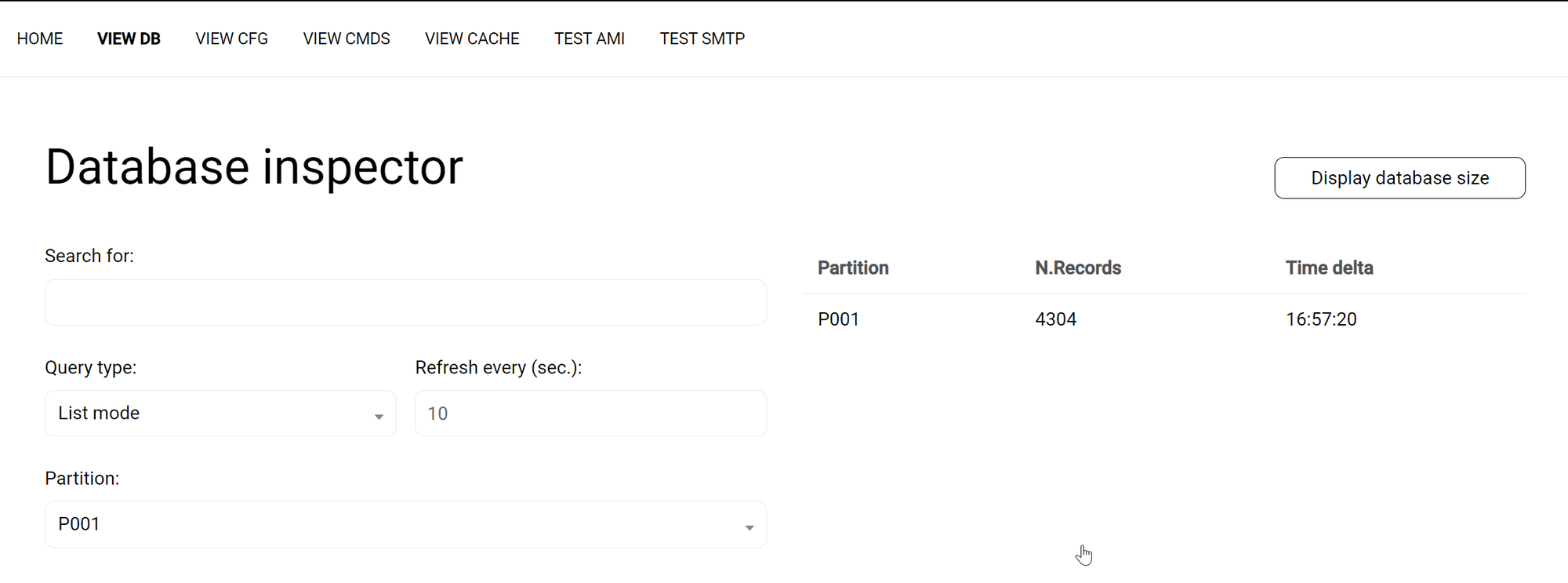Click the Display database size button
Image resolution: width=1568 pixels, height=583 pixels.
pos(1399,178)
